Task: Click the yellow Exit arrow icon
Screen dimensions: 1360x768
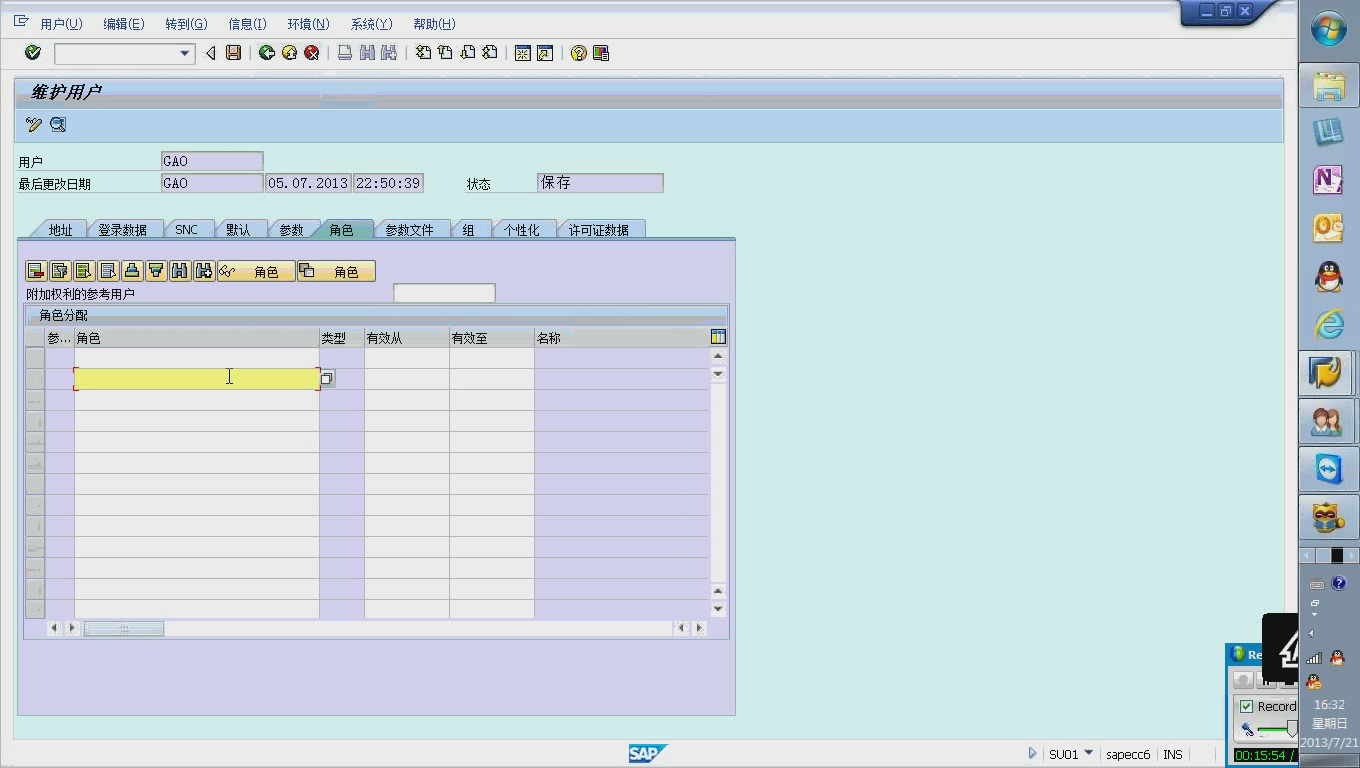Action: tap(289, 53)
